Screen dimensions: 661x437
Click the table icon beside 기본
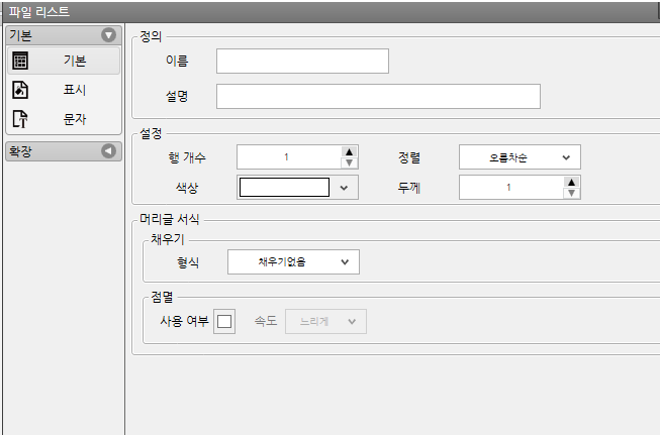[x=20, y=60]
